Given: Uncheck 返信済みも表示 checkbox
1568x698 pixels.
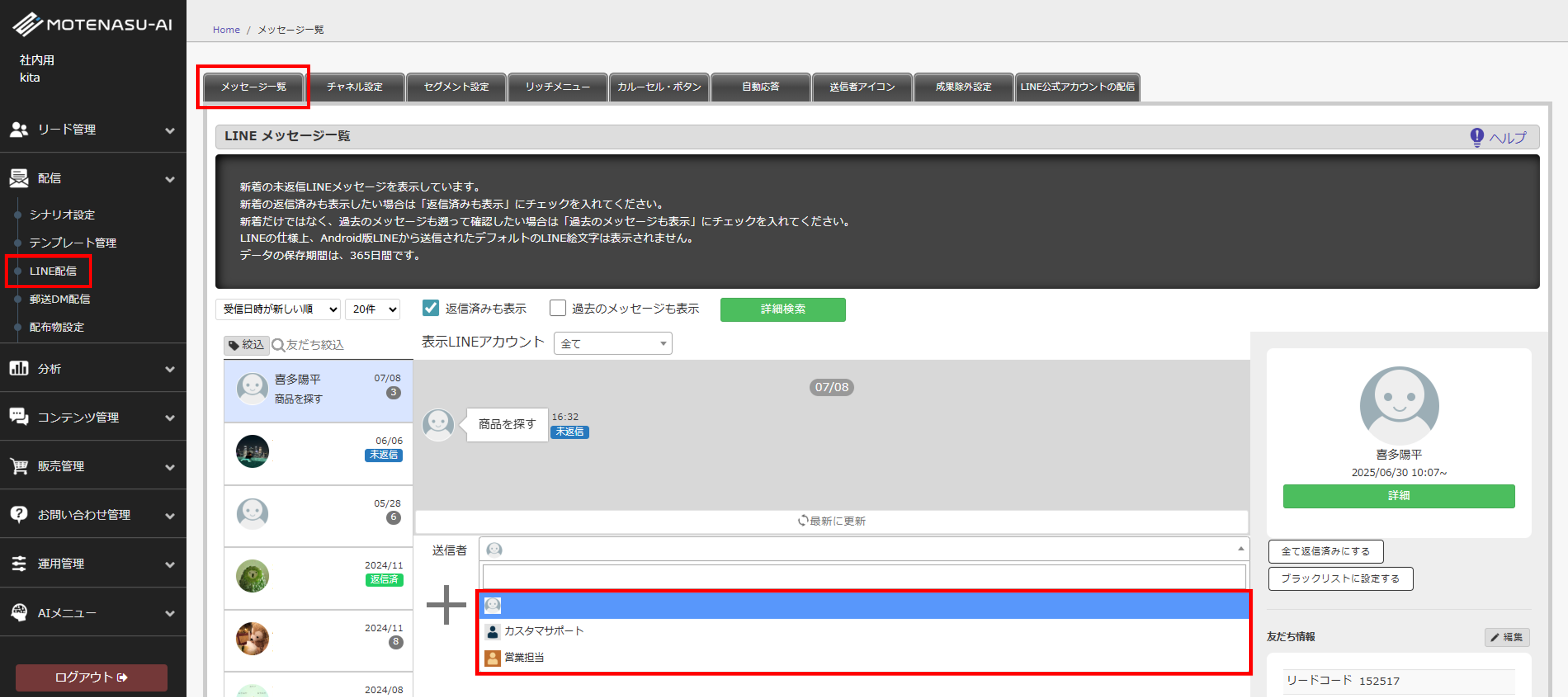Looking at the screenshot, I should 430,309.
